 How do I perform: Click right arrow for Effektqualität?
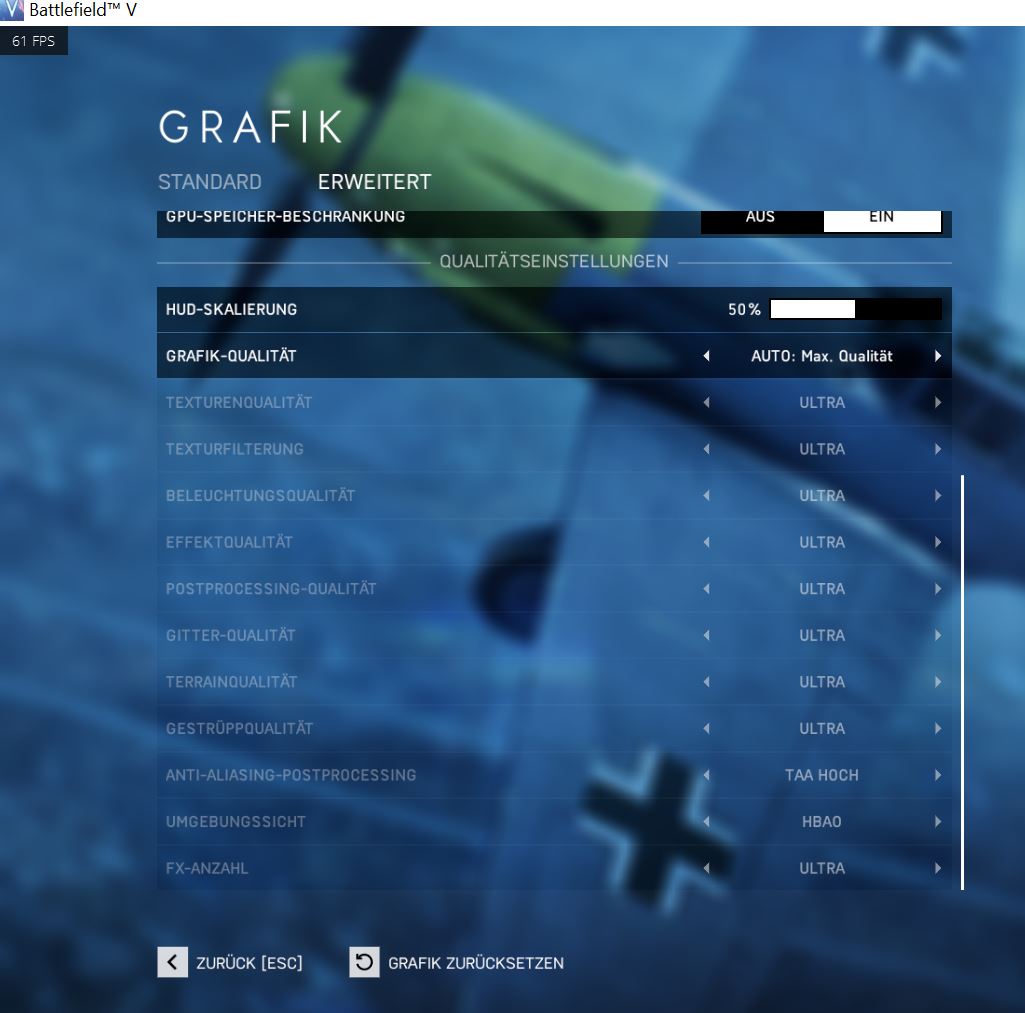pyautogui.click(x=938, y=542)
